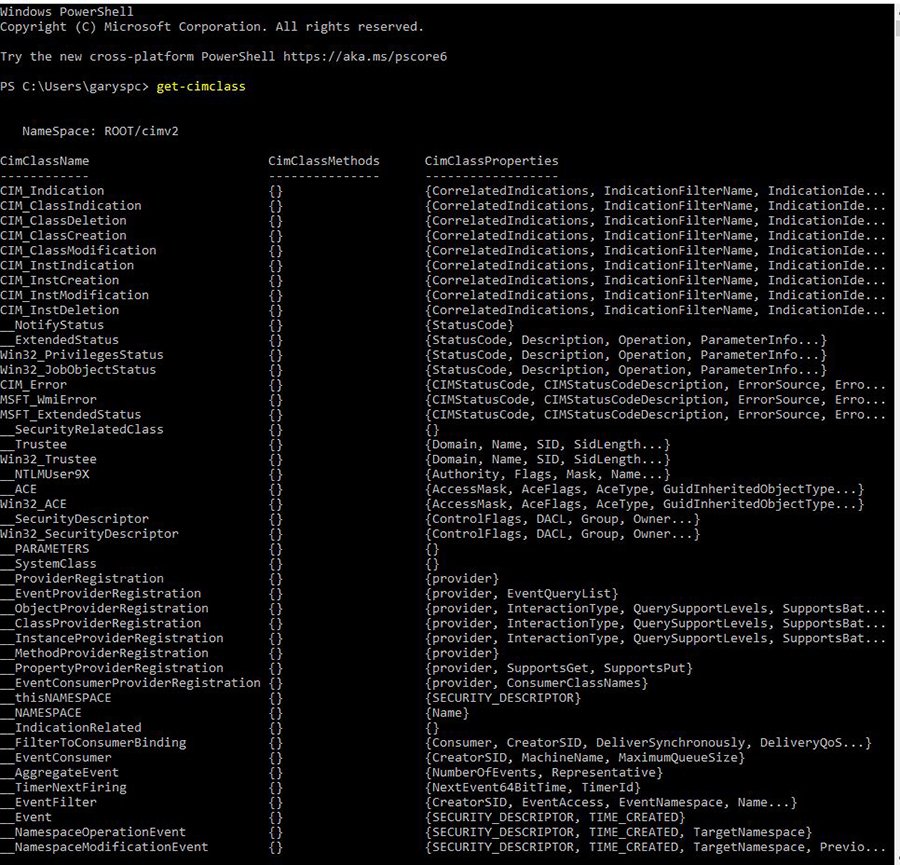Image resolution: width=900 pixels, height=865 pixels.
Task: Select the CIM_Indication class name
Action: point(52,191)
